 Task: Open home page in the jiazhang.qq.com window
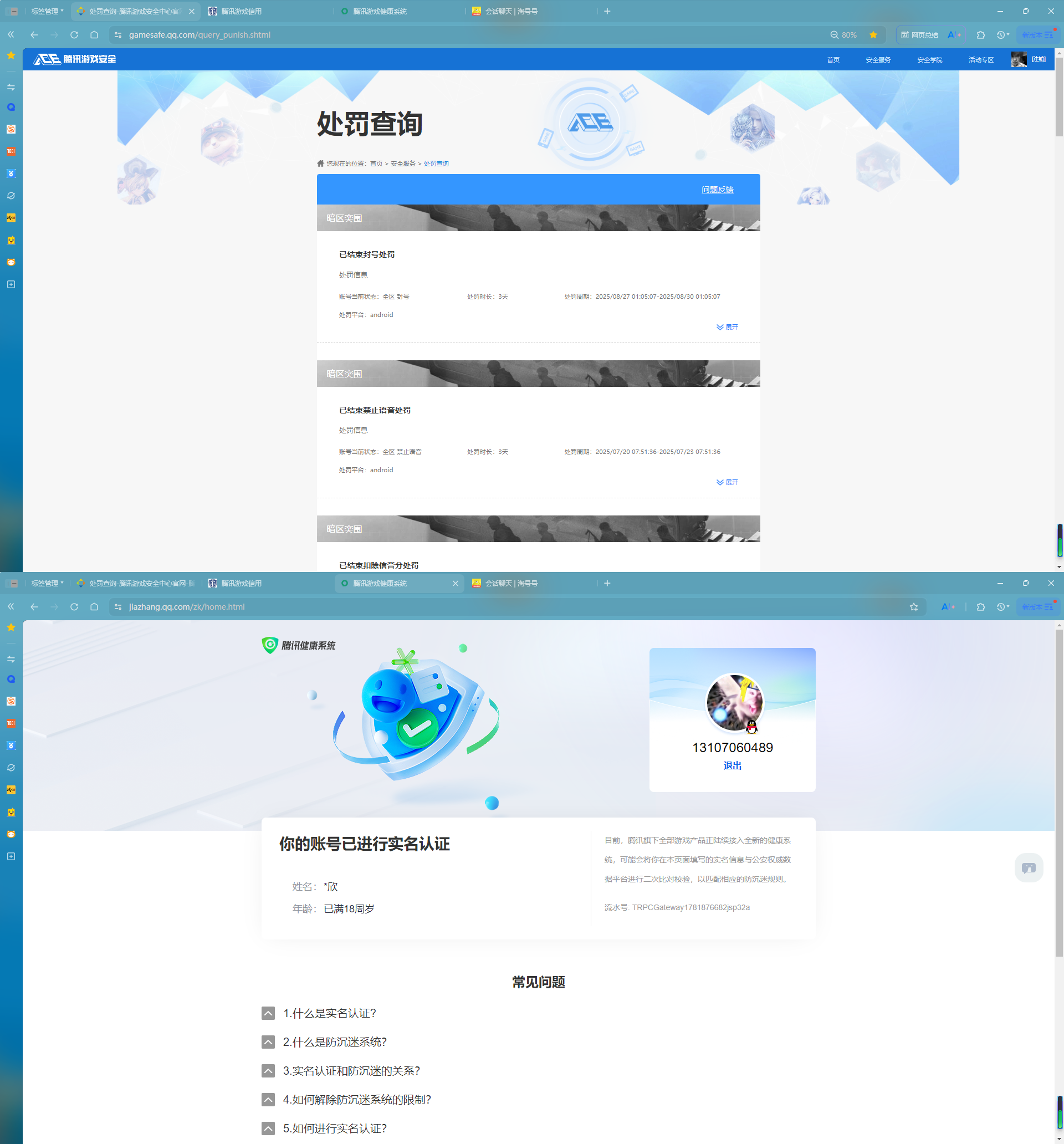pyautogui.click(x=94, y=607)
